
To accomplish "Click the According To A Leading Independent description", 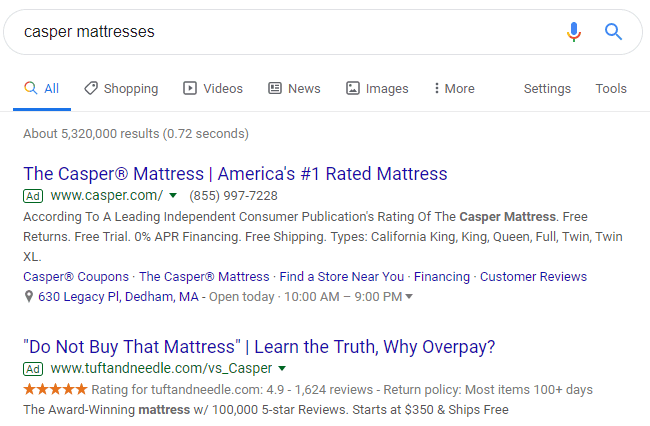I will [x=323, y=237].
